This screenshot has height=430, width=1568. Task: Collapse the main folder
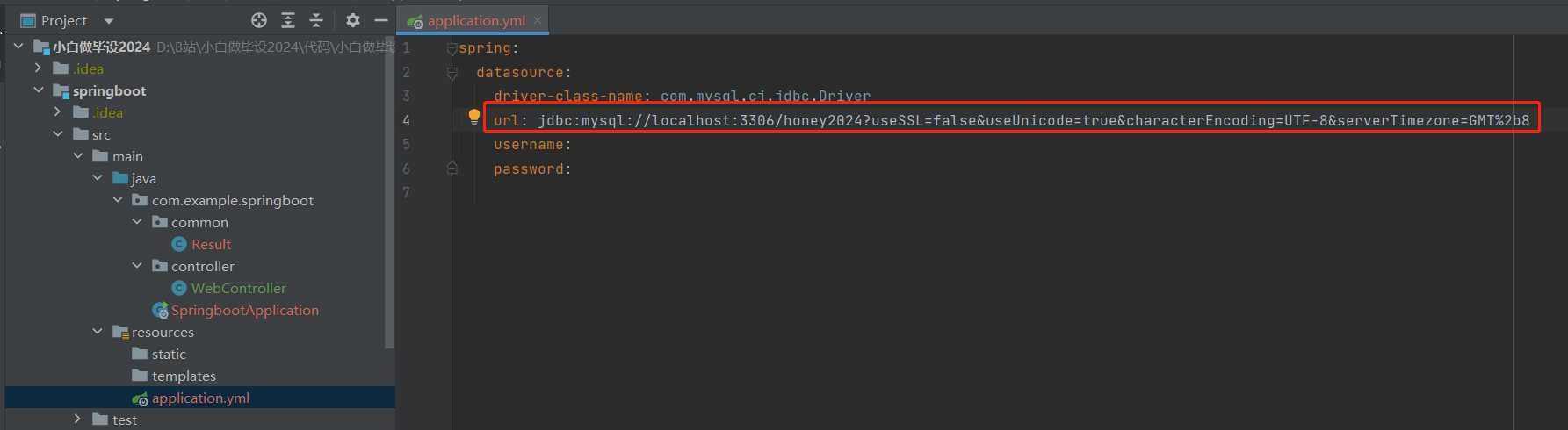click(x=78, y=155)
